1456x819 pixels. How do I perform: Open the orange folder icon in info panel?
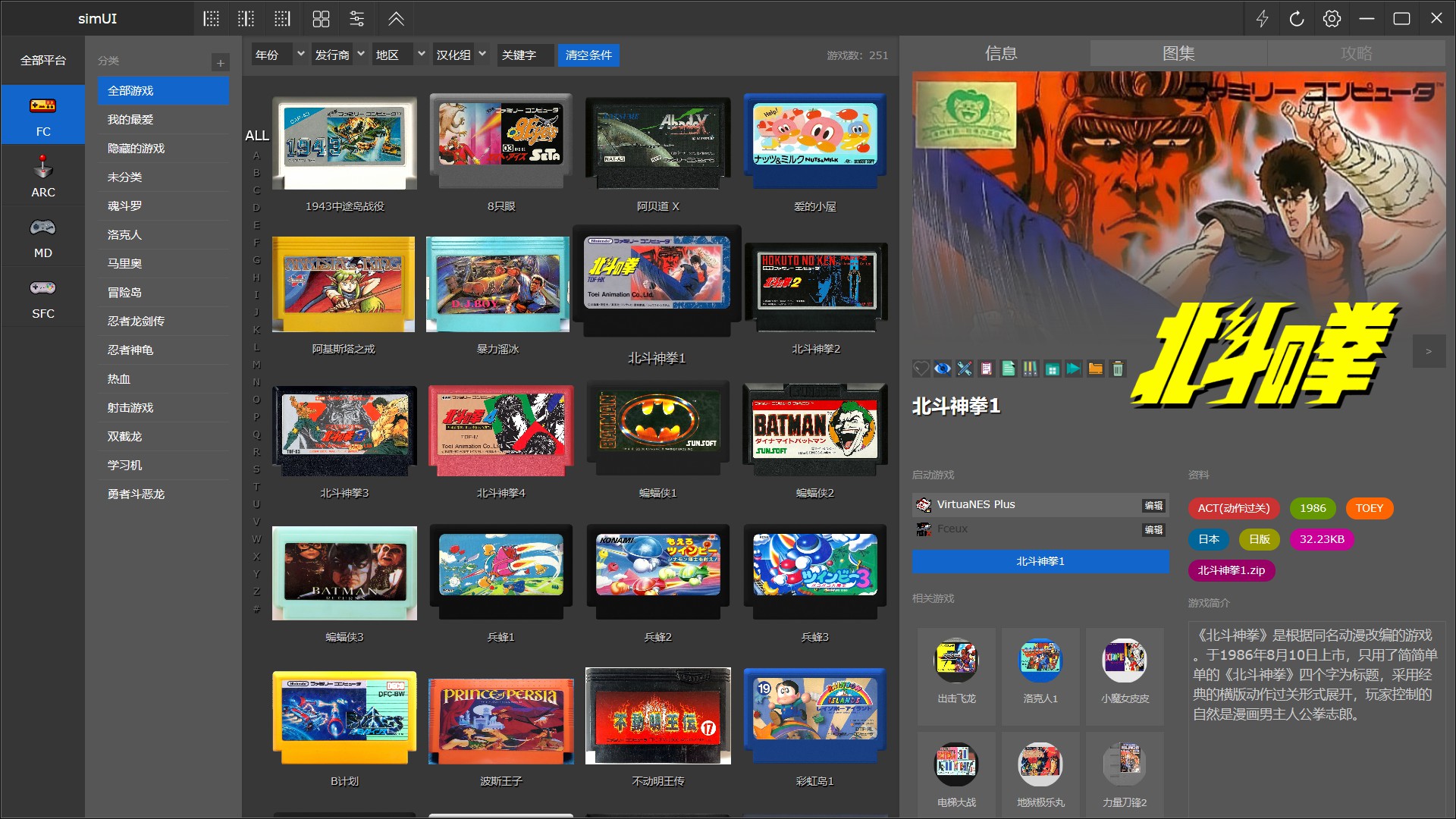click(x=1096, y=369)
